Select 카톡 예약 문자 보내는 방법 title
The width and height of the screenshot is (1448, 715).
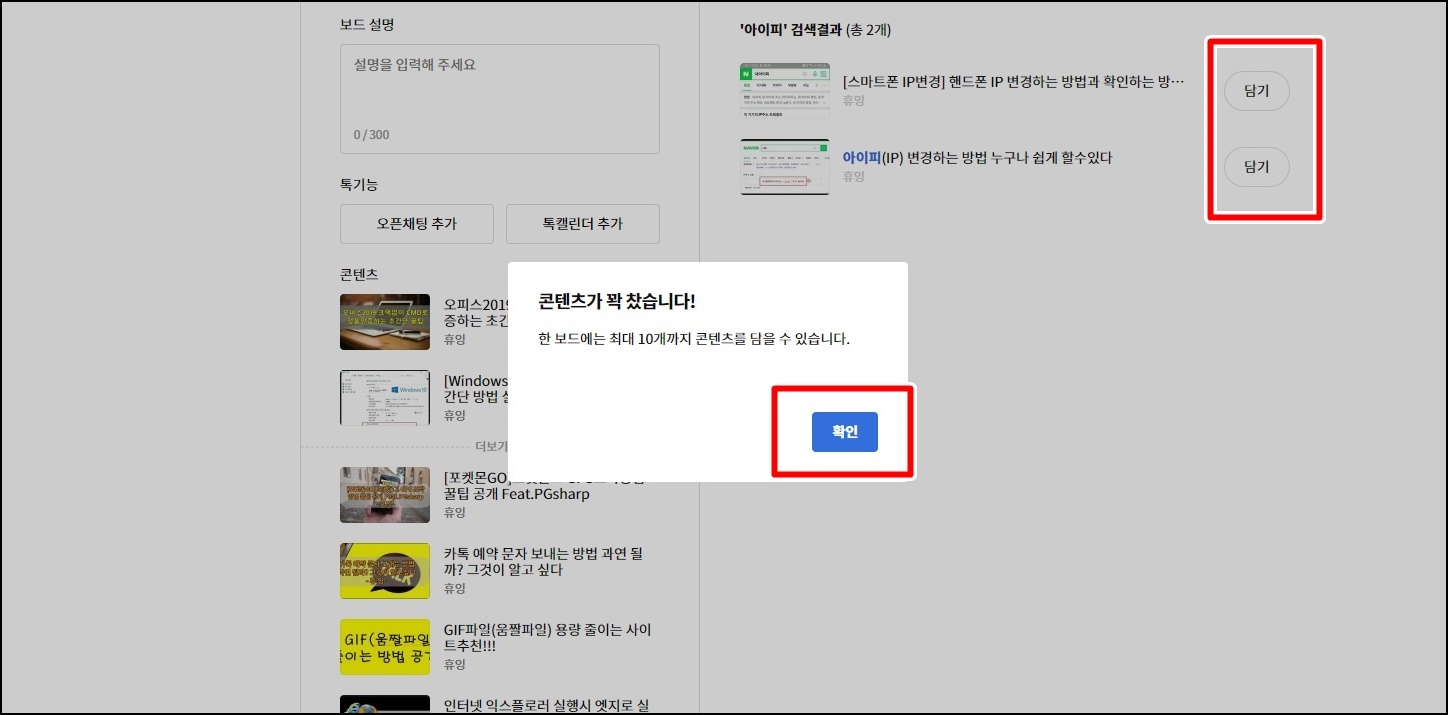pos(545,560)
